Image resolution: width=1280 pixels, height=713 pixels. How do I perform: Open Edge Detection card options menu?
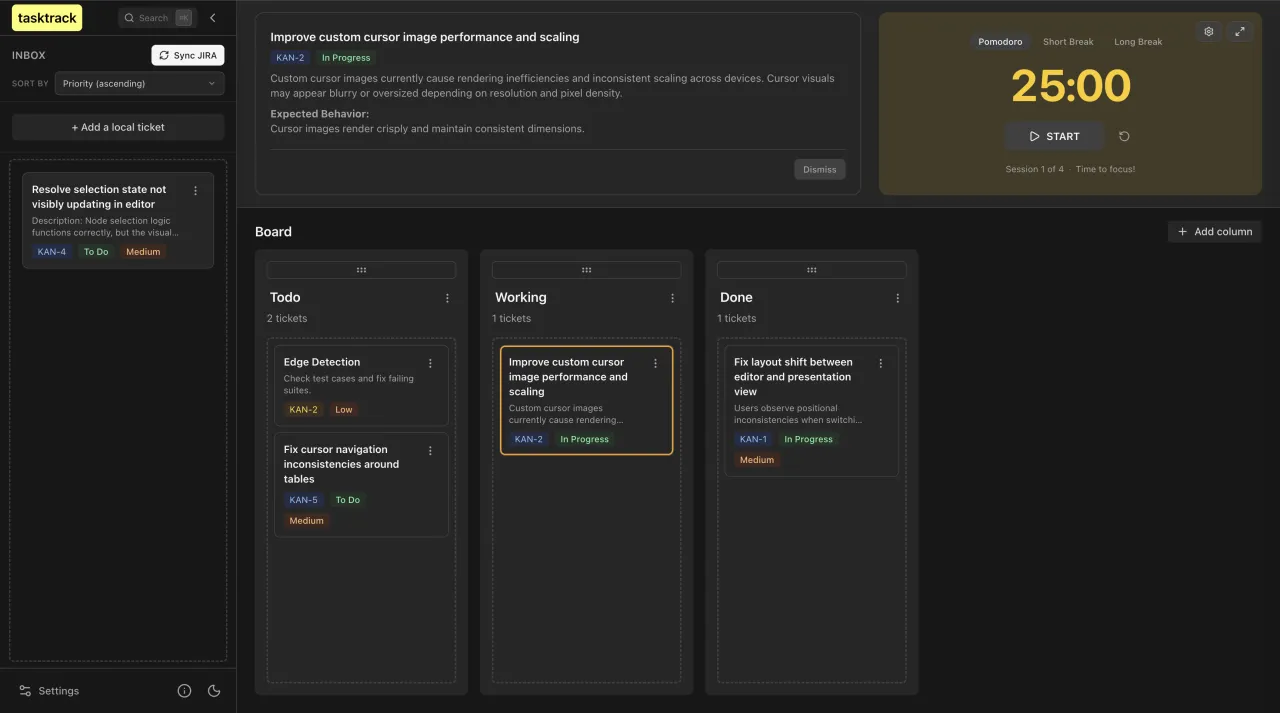tap(430, 363)
